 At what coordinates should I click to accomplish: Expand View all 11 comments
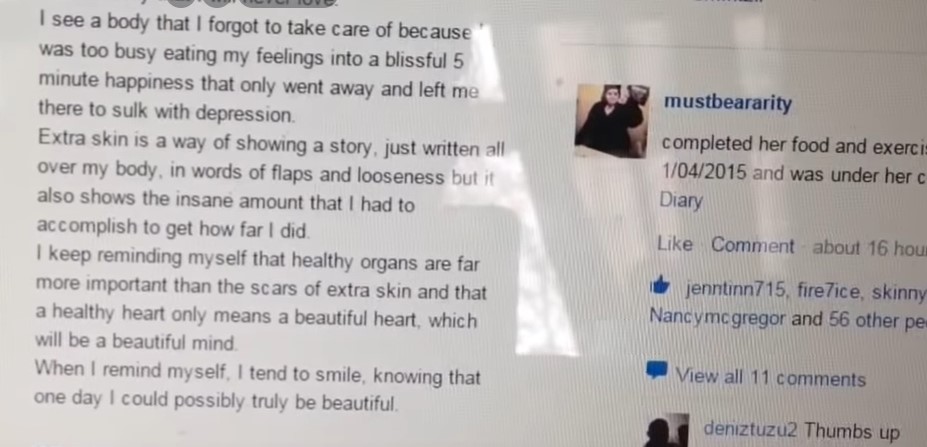(770, 377)
